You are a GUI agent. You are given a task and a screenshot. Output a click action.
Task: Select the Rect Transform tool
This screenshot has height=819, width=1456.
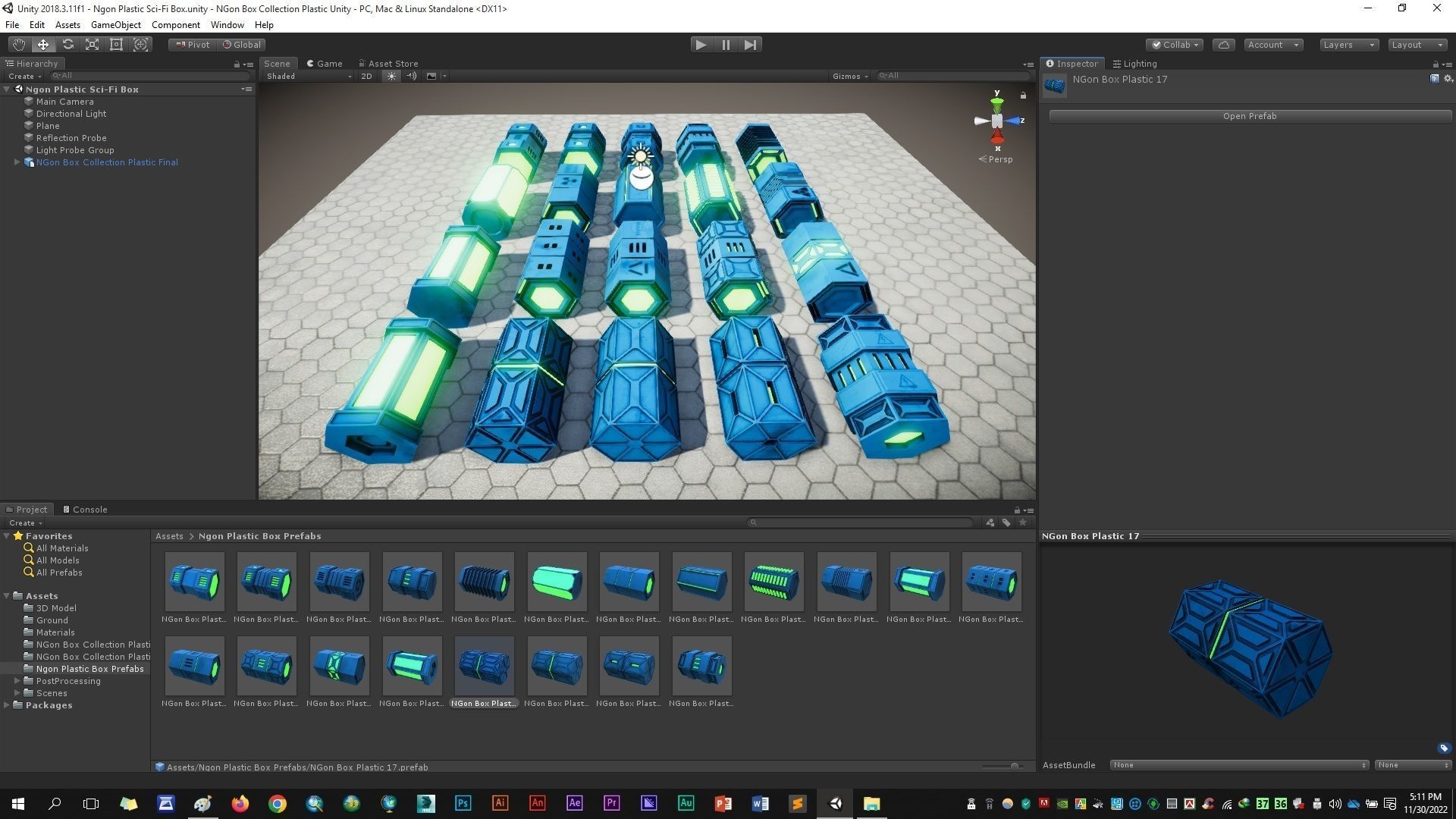point(116,45)
